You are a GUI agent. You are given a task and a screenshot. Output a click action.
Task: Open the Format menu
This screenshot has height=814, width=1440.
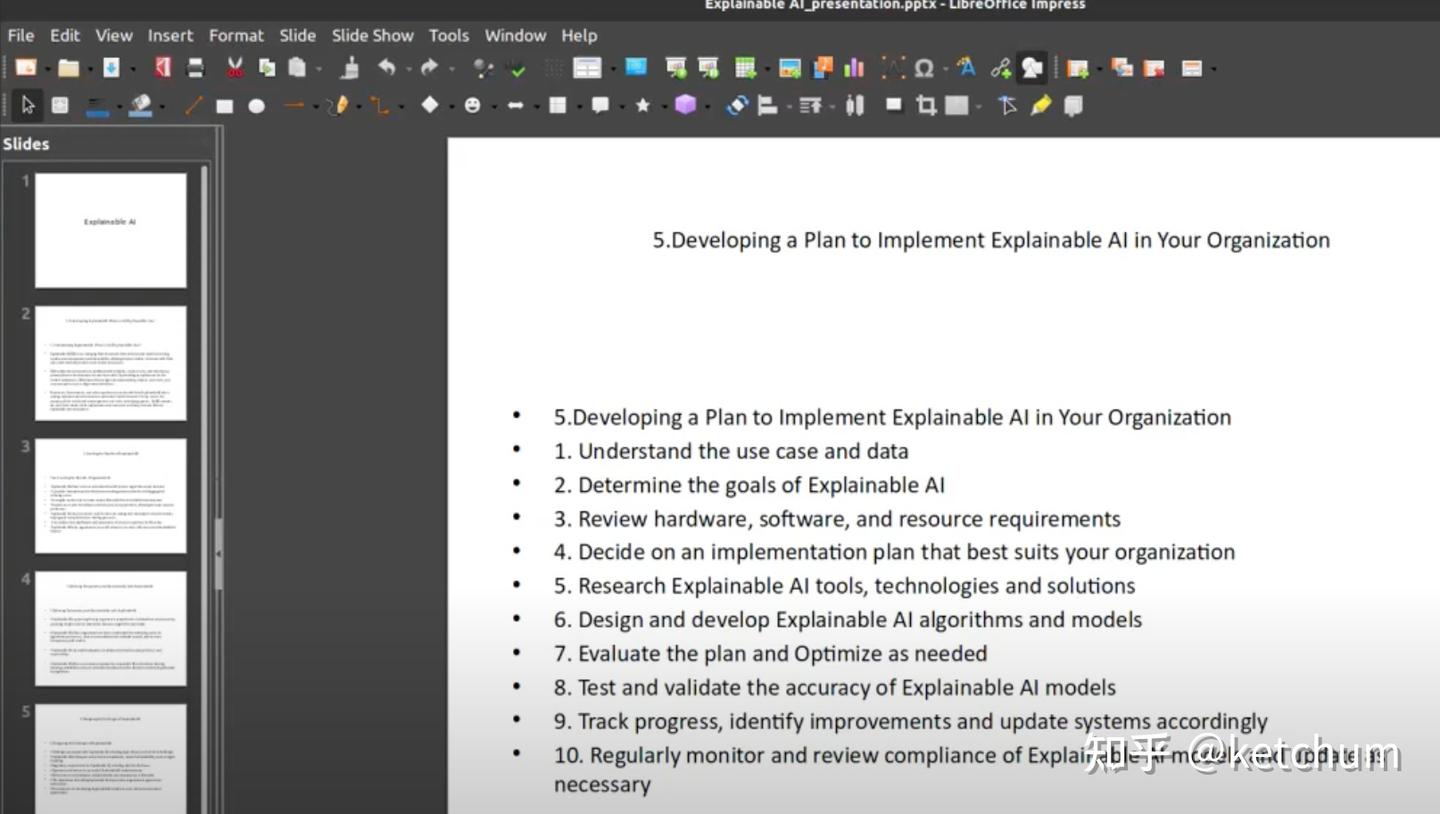pyautogui.click(x=236, y=35)
